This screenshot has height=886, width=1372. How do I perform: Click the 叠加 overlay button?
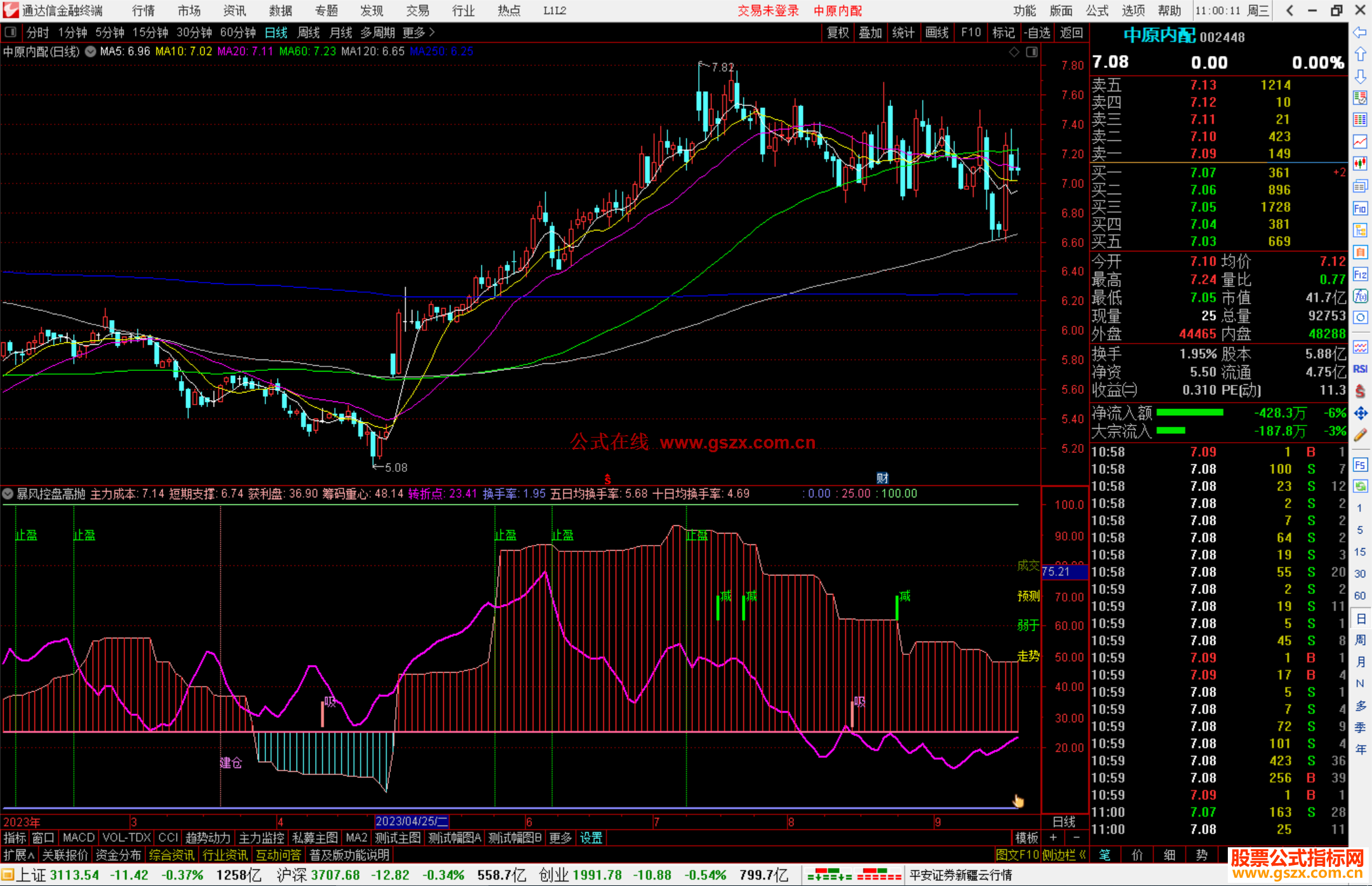pos(871,32)
